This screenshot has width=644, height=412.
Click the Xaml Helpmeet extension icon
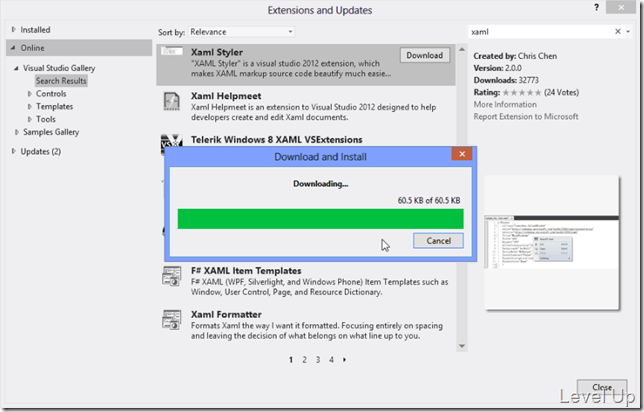172,101
